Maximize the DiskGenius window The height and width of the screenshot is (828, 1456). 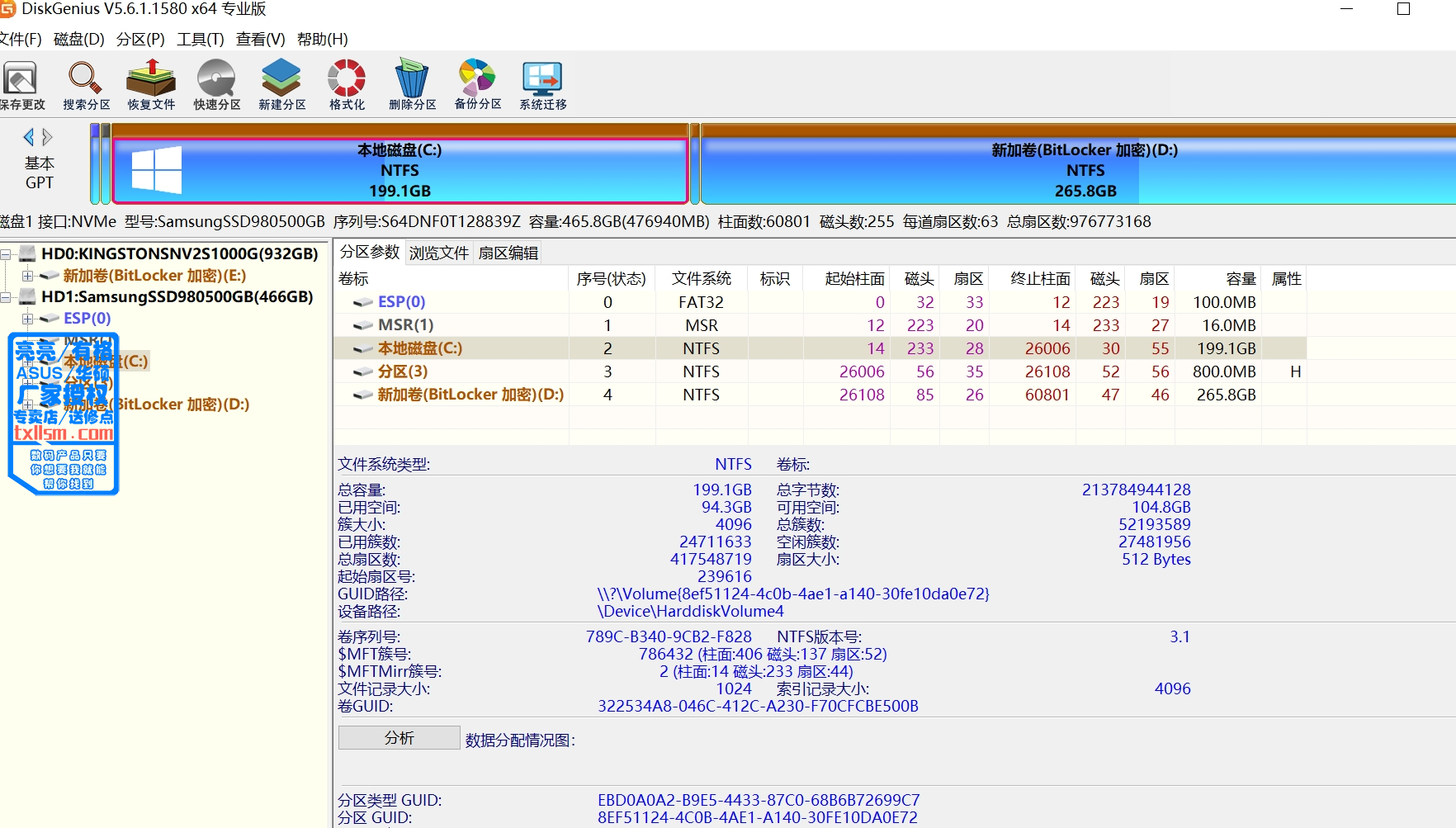[1403, 9]
